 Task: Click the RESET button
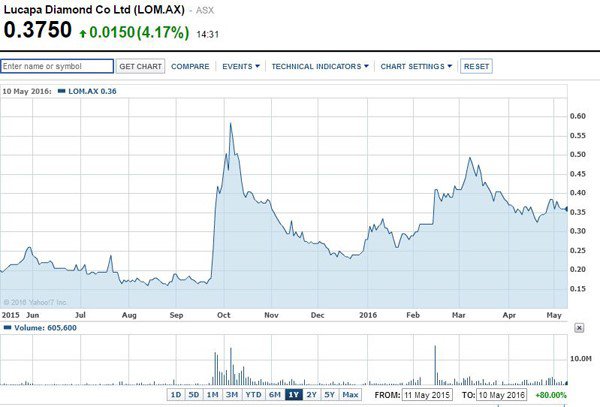(476, 66)
